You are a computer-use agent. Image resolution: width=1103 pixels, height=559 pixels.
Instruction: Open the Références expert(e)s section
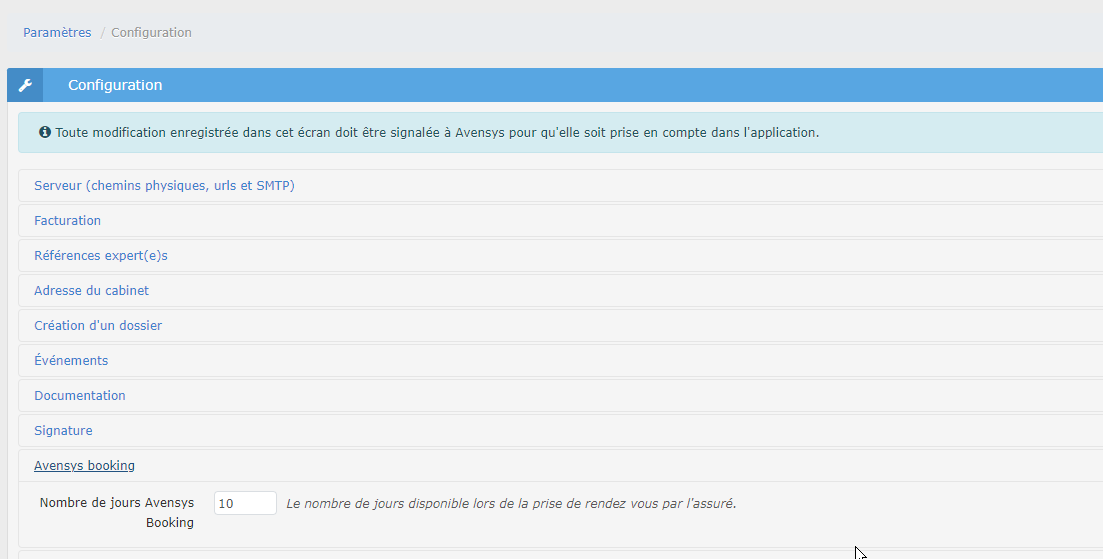pyautogui.click(x=101, y=256)
